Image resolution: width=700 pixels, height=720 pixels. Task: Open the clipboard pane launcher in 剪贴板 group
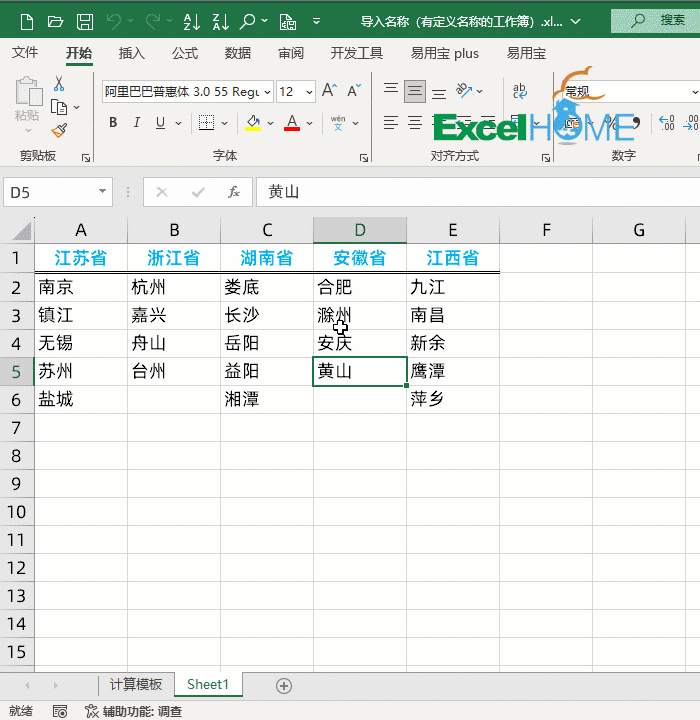(x=86, y=158)
